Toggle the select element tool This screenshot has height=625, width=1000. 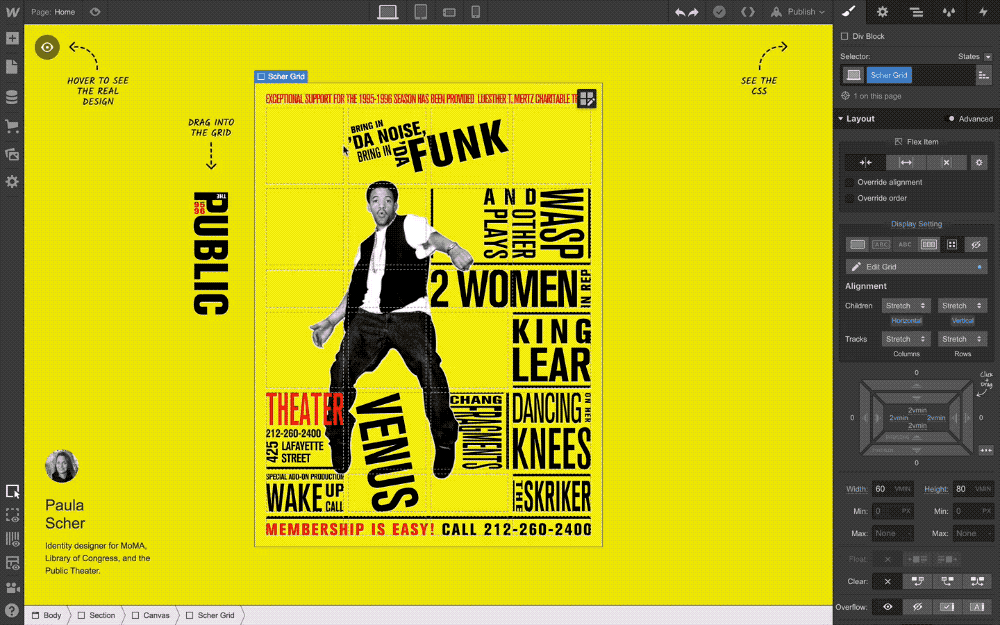(12, 491)
